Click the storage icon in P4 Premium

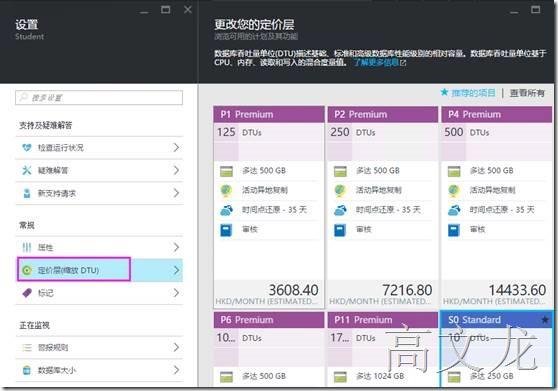click(x=454, y=171)
